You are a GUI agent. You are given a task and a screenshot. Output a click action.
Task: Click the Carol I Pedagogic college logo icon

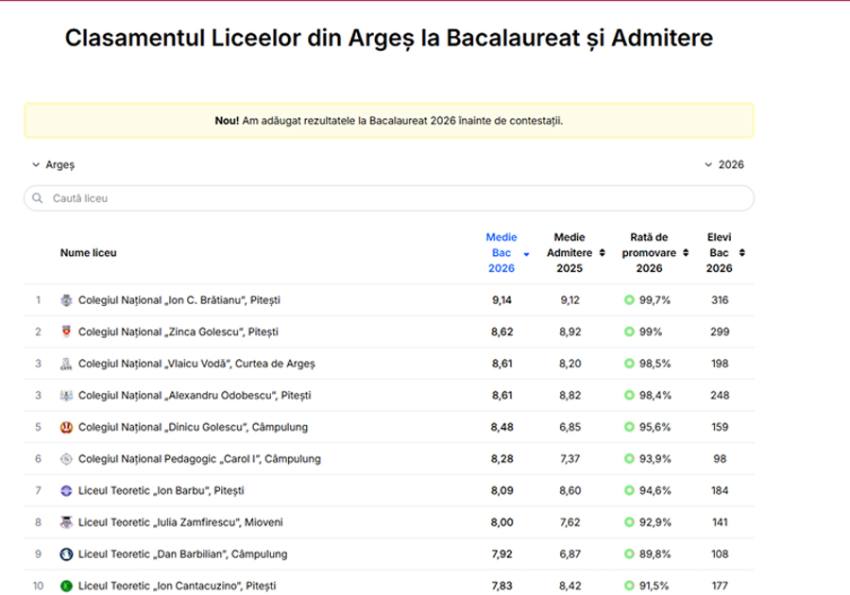(x=66, y=459)
